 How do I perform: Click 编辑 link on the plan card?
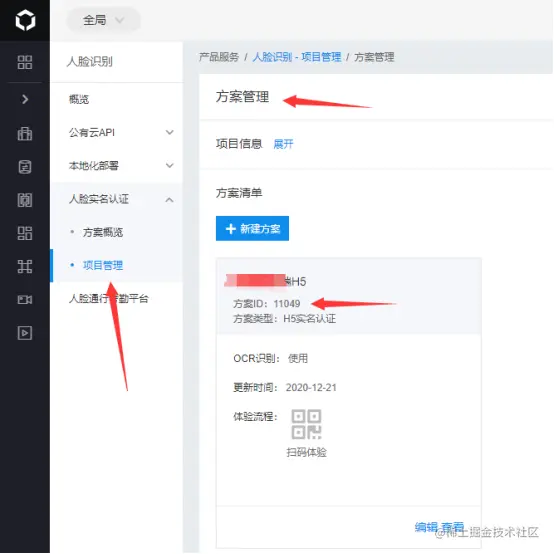tap(426, 527)
